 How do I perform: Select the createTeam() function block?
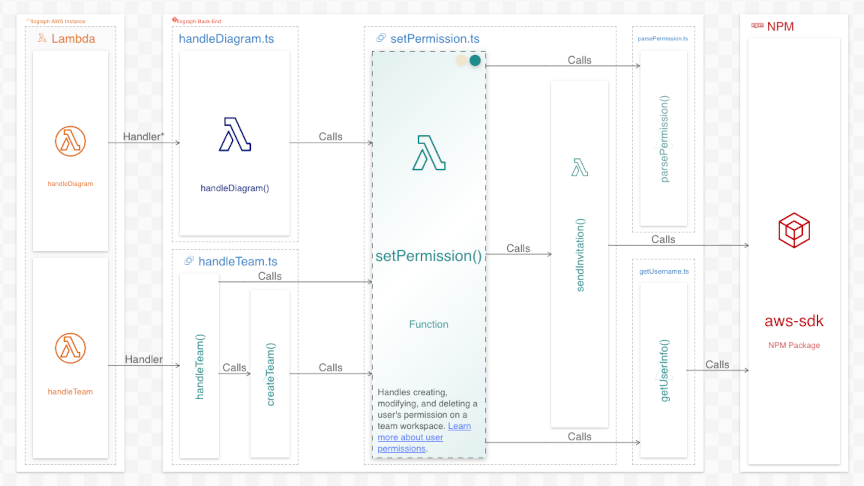pyautogui.click(x=270, y=374)
